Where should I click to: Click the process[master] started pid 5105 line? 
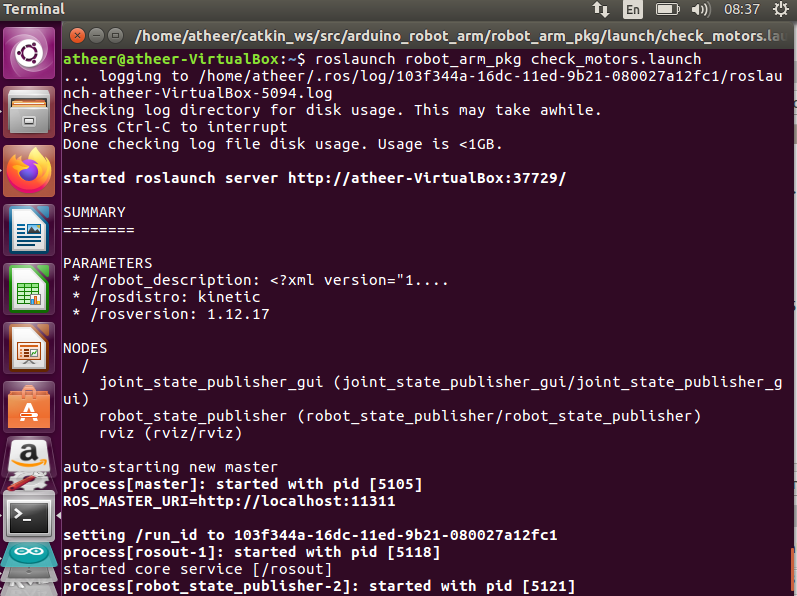click(x=242, y=484)
